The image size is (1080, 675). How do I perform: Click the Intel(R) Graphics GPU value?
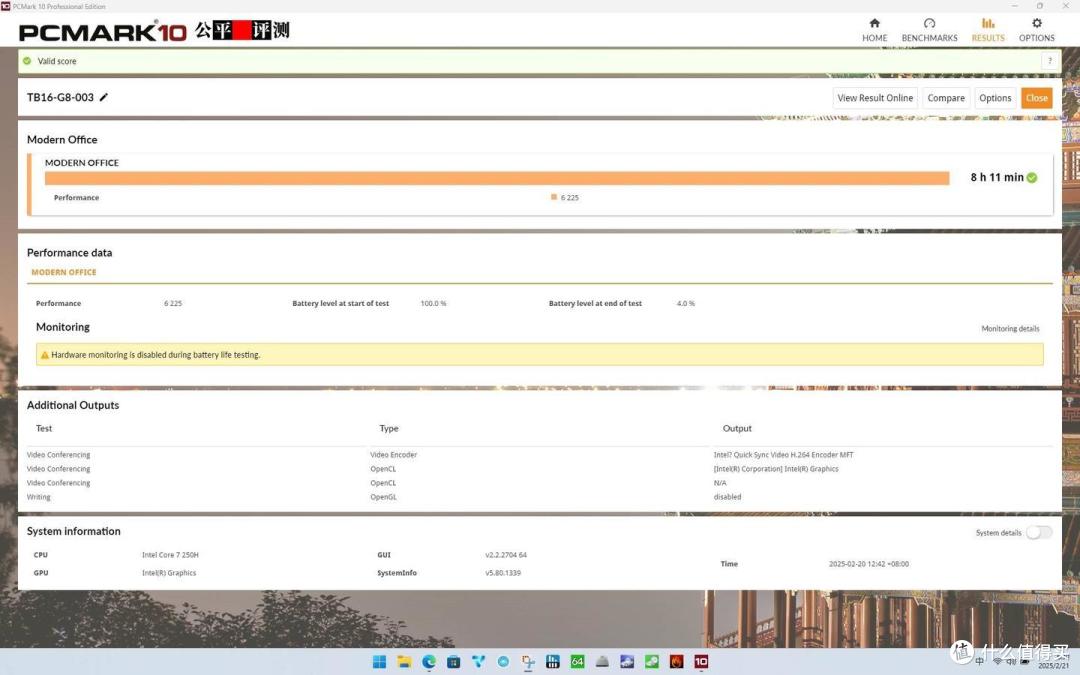(169, 572)
